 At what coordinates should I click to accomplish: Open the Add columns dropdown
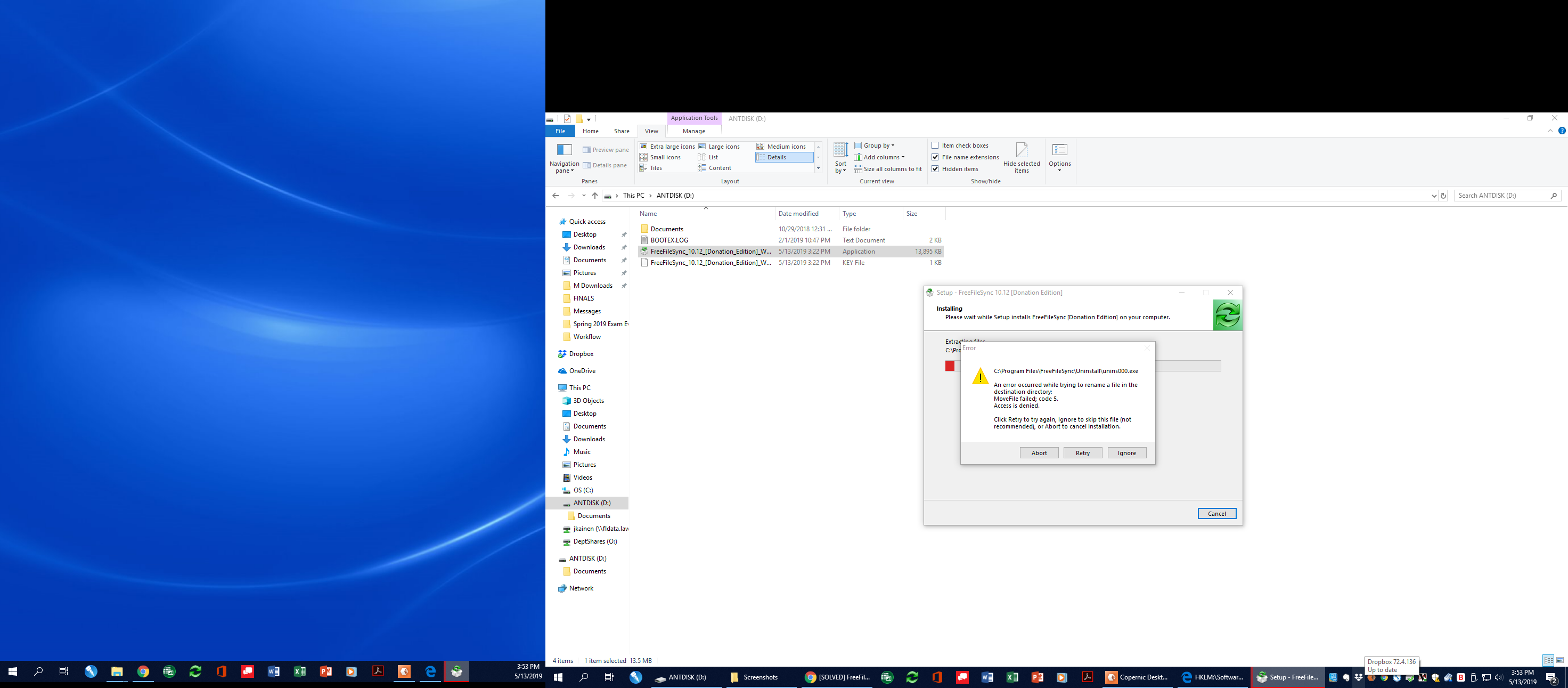(x=879, y=157)
